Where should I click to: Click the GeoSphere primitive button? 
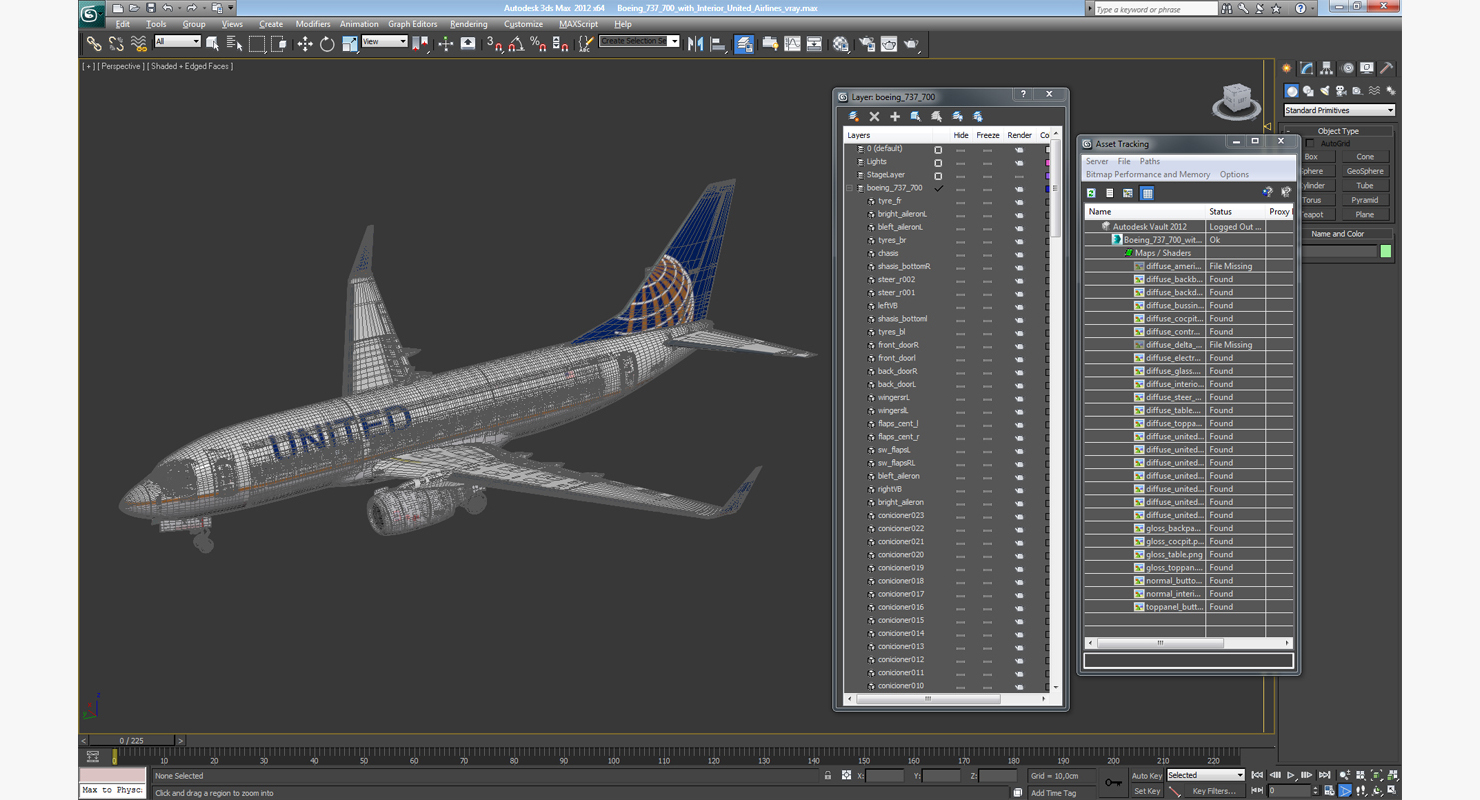1365,171
